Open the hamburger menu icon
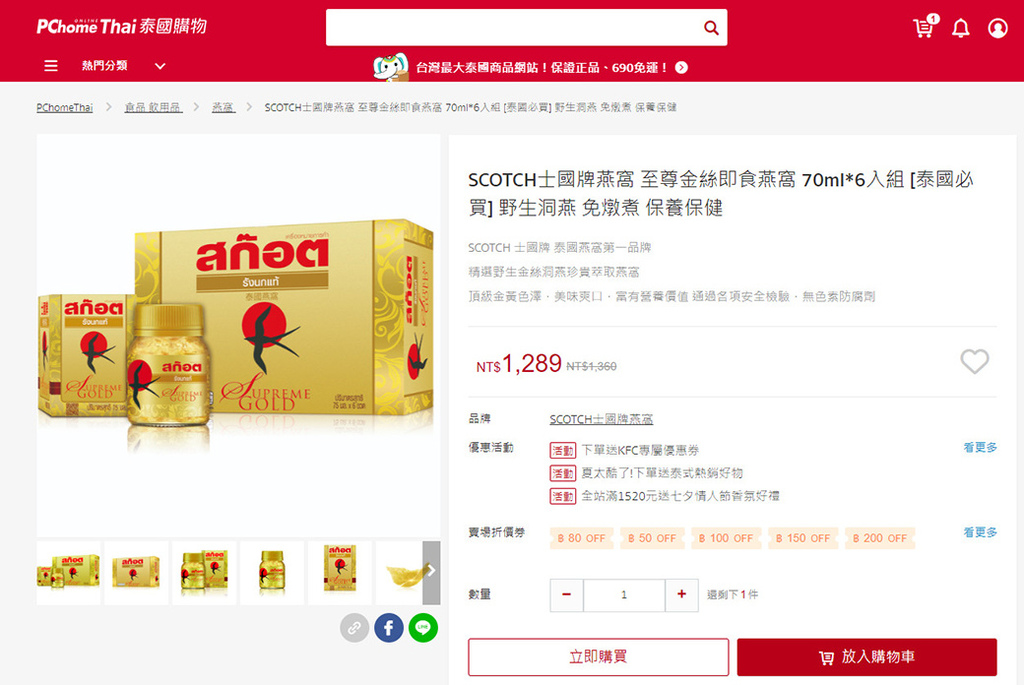The width and height of the screenshot is (1024, 685). (x=51, y=66)
